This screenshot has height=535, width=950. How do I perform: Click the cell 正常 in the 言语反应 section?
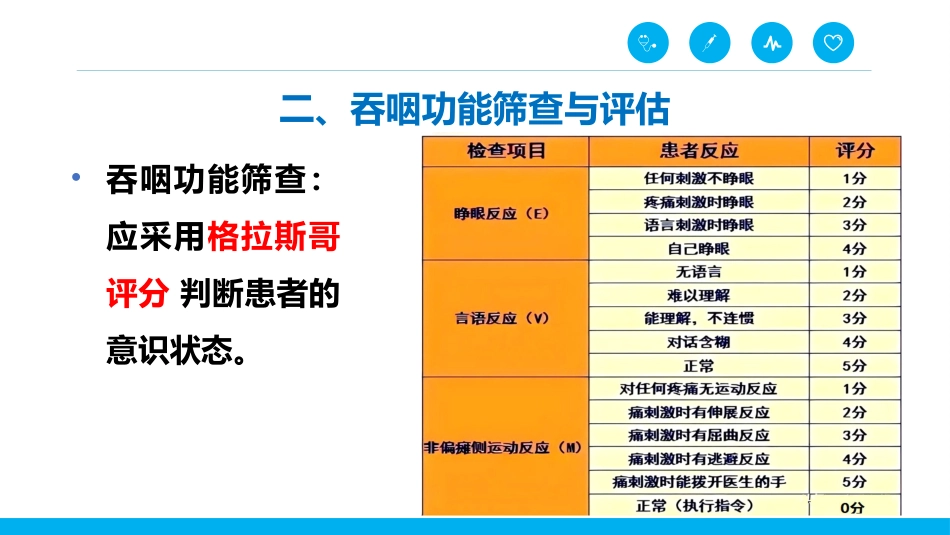(x=699, y=365)
